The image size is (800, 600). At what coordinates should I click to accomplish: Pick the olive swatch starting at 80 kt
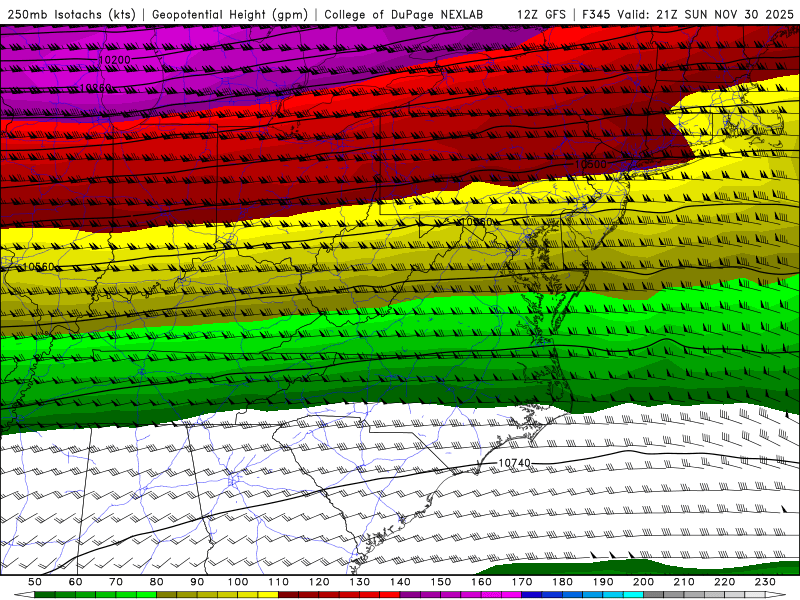(x=166, y=595)
